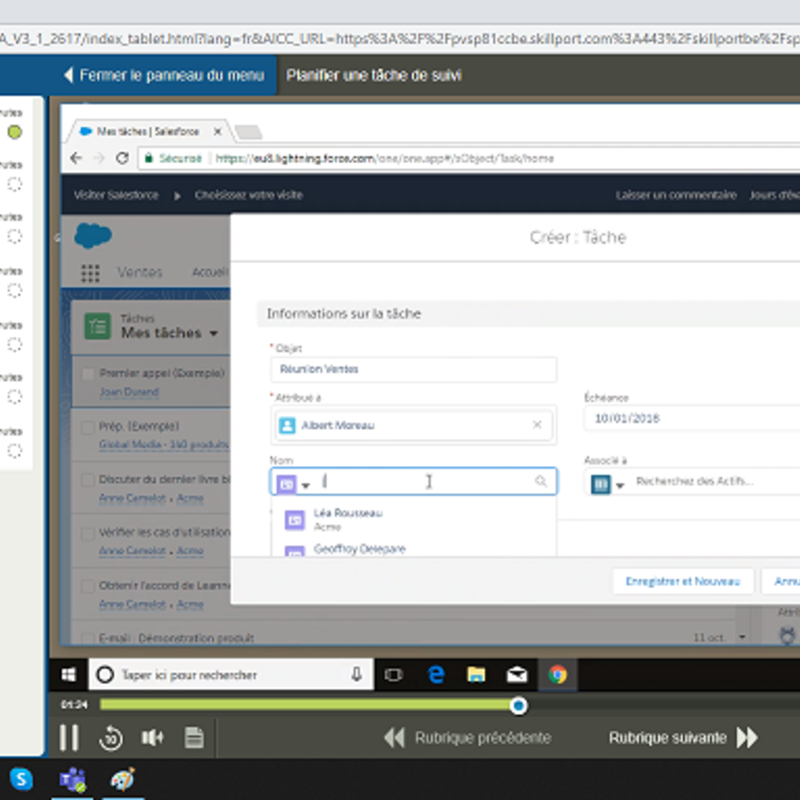Click Taper ici pour rechercher box
800x800 pixels.
[231, 675]
